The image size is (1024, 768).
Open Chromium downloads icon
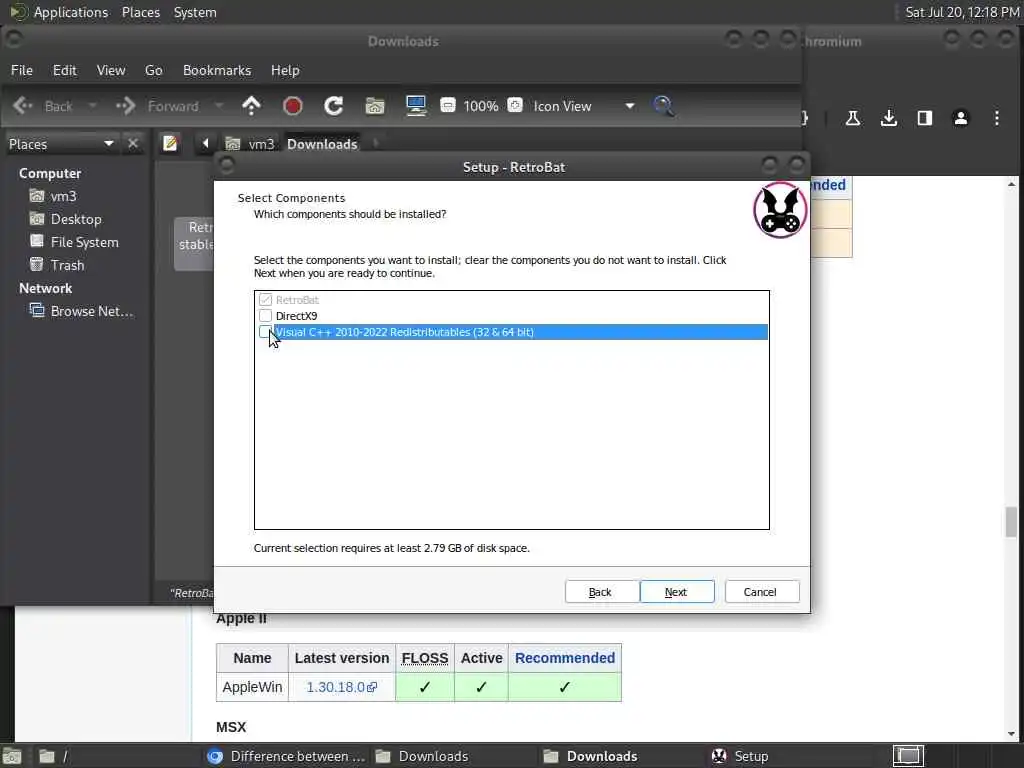pos(889,118)
